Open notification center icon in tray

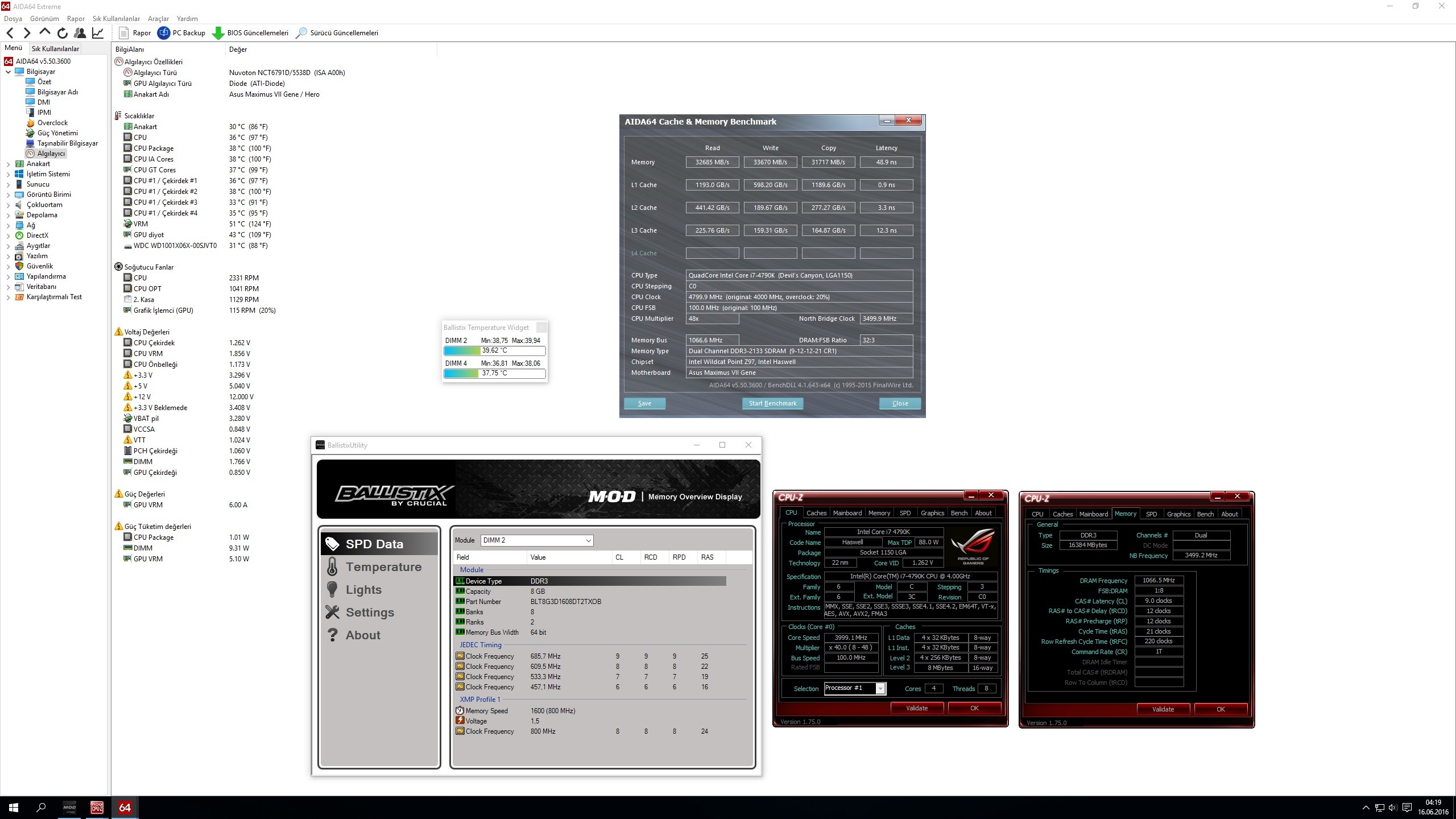point(1407,808)
